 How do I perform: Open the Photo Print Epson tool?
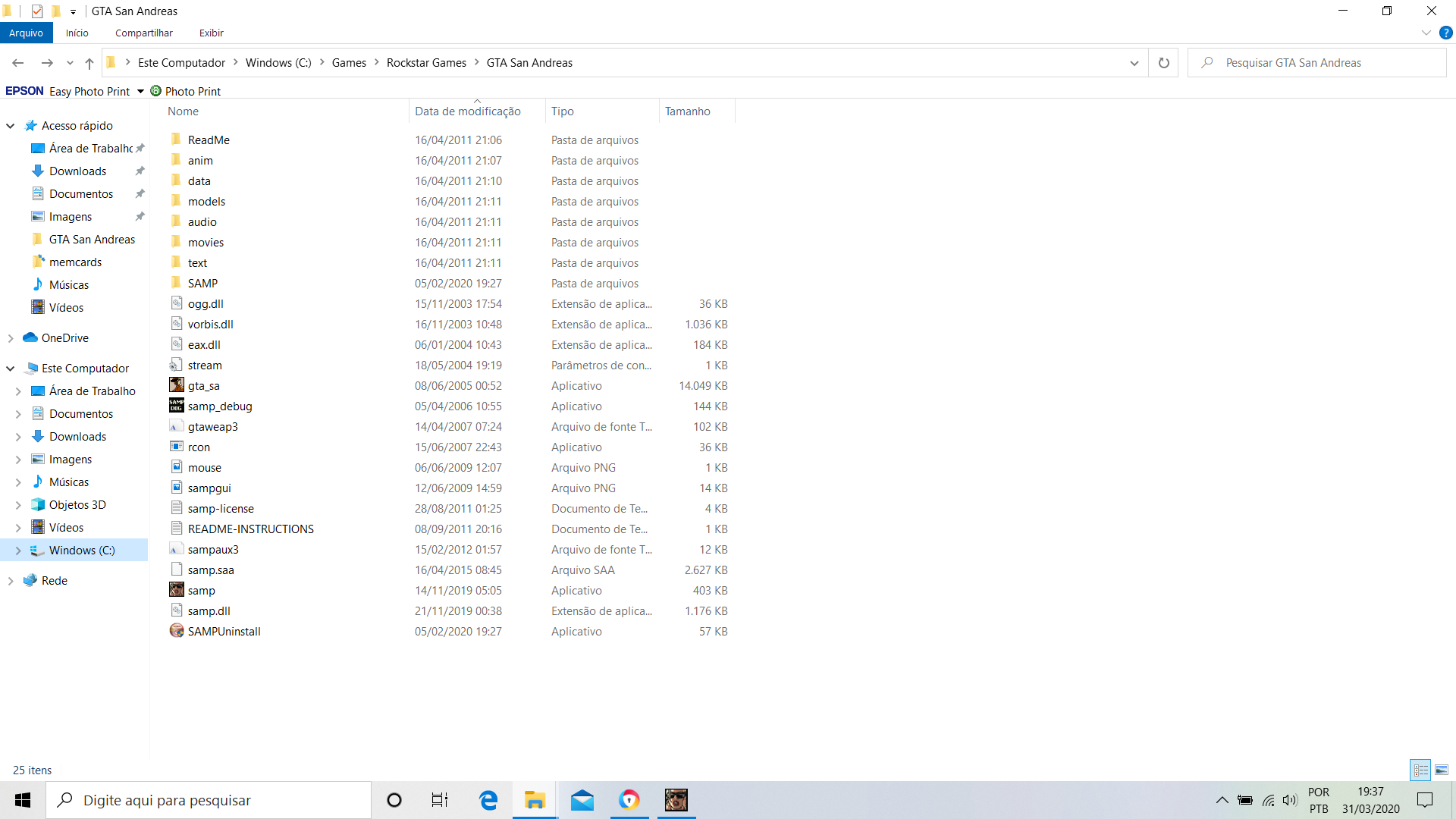click(186, 91)
